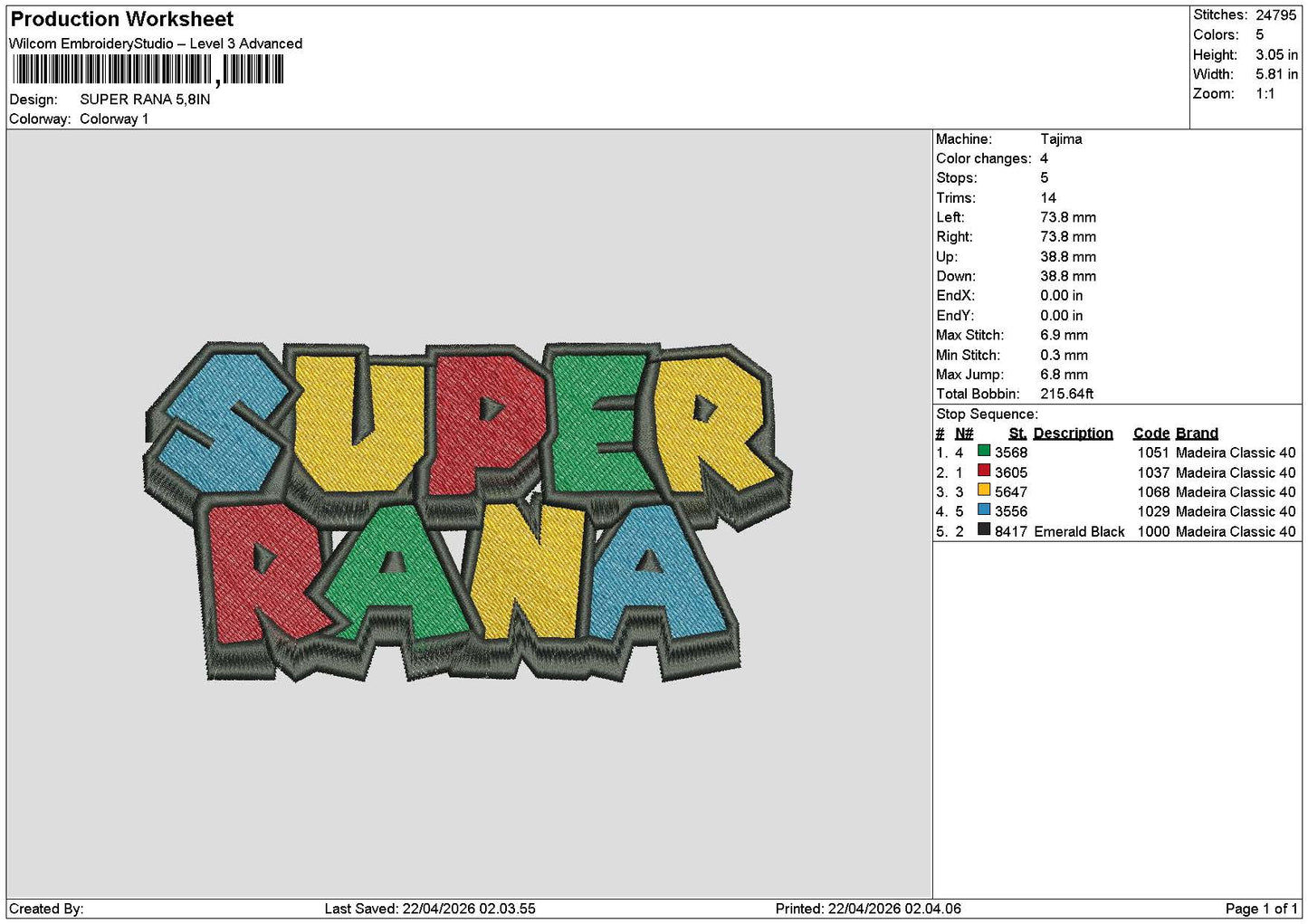Viewport: 1308px width, 924px height.
Task: Click the green swatch for thread 3568
Action: tap(983, 451)
